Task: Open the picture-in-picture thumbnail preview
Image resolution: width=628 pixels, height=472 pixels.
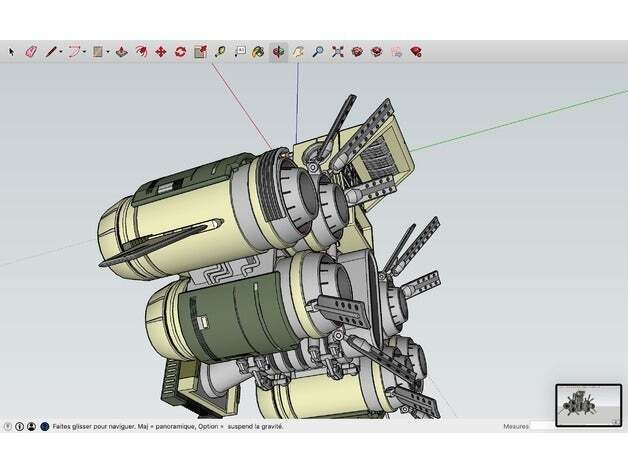Action: point(587,404)
